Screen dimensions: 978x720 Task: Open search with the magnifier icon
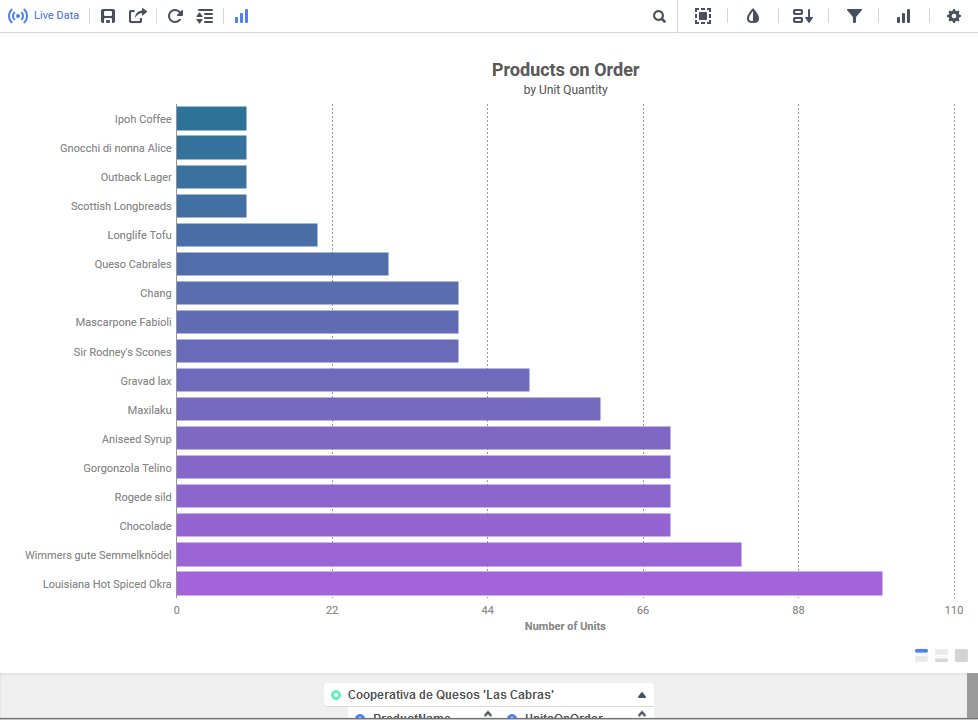pos(659,17)
